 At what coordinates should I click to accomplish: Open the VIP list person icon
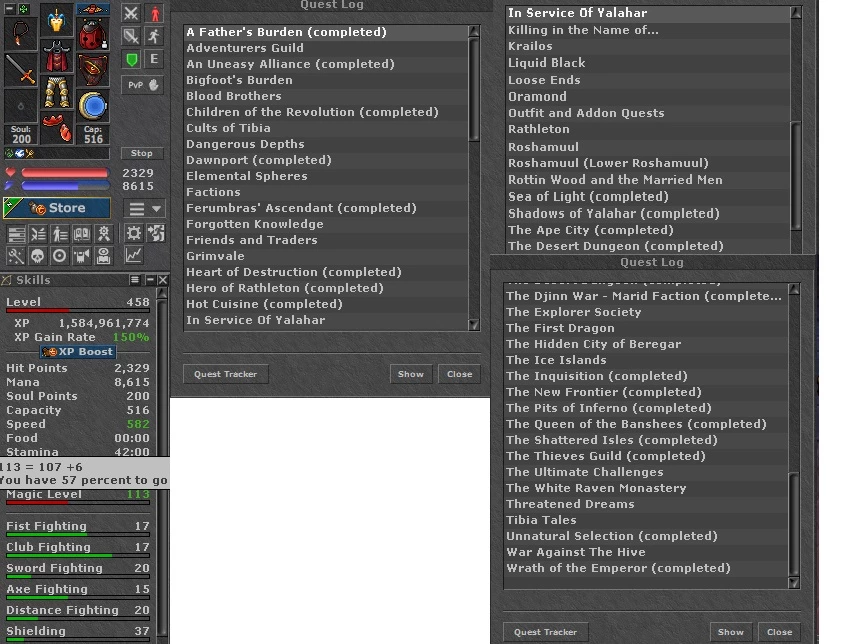point(60,234)
